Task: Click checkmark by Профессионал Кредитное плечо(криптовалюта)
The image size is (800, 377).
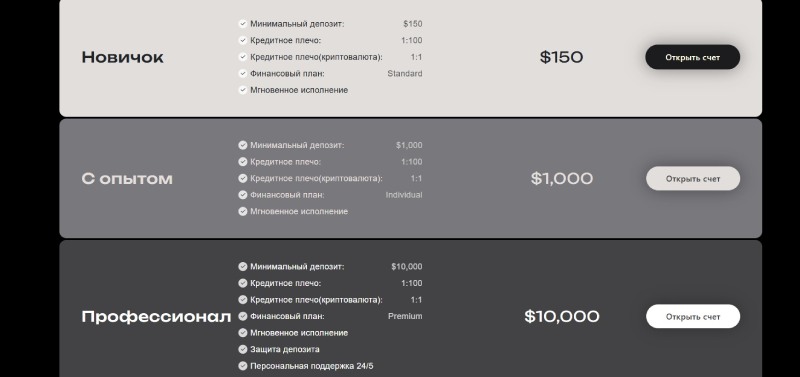Action: 243,299
